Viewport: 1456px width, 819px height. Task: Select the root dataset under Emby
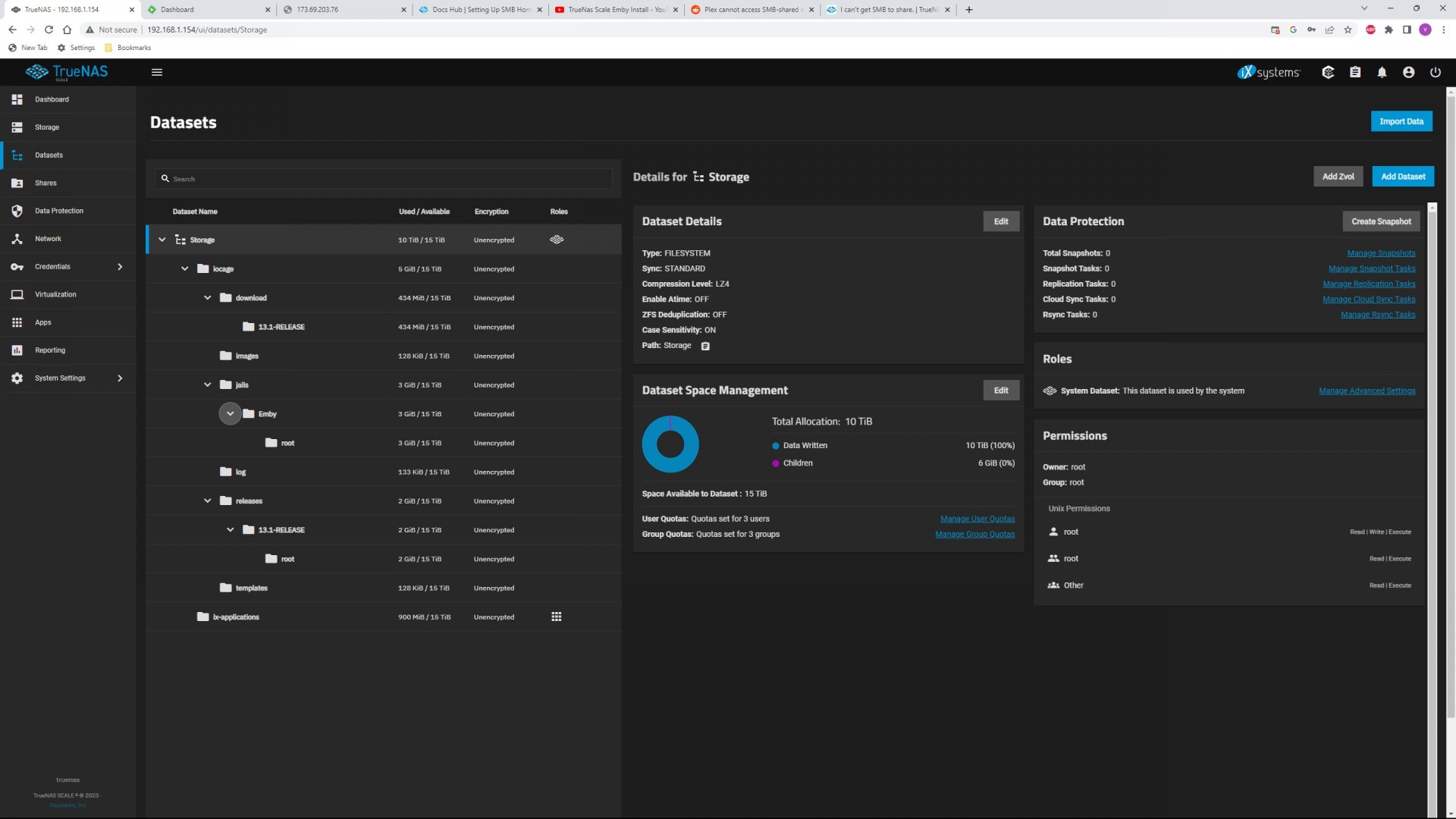(x=384, y=443)
